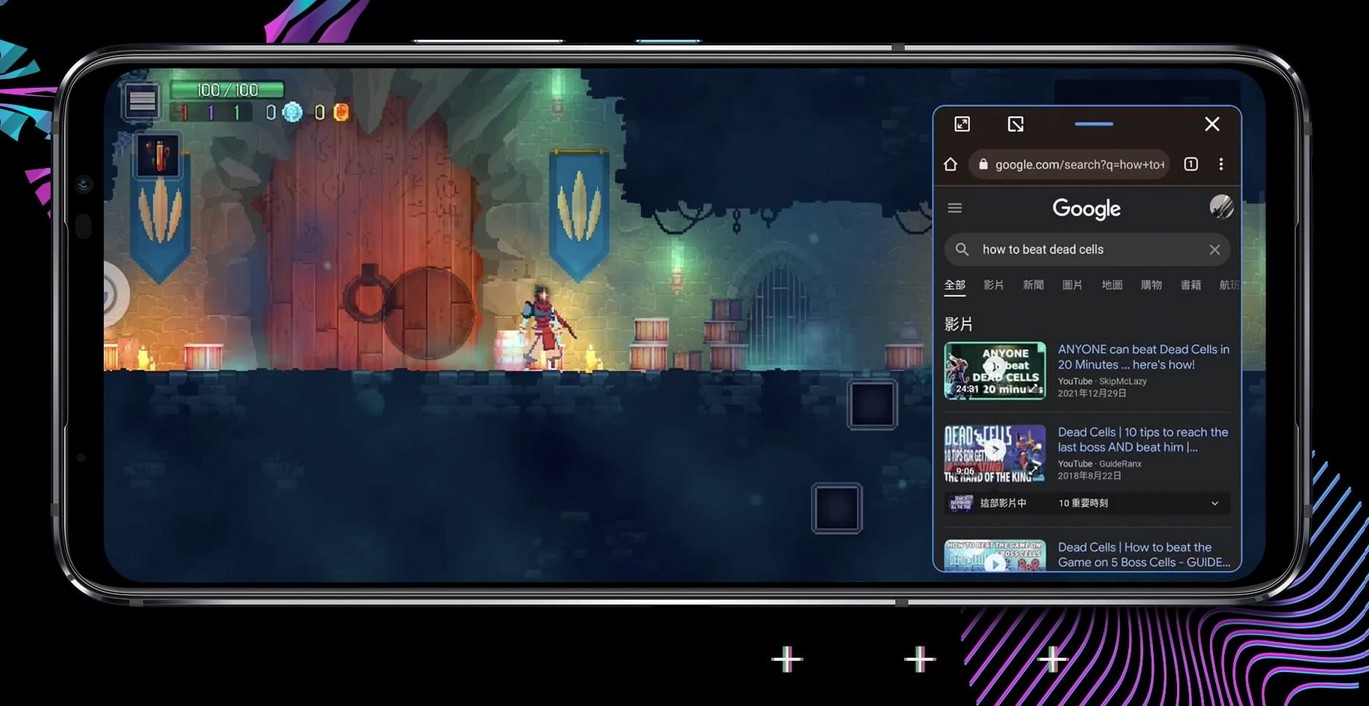Viewport: 1369px width, 706px height.
Task: Open '10 tips to reach the last boss' link
Action: point(1142,440)
